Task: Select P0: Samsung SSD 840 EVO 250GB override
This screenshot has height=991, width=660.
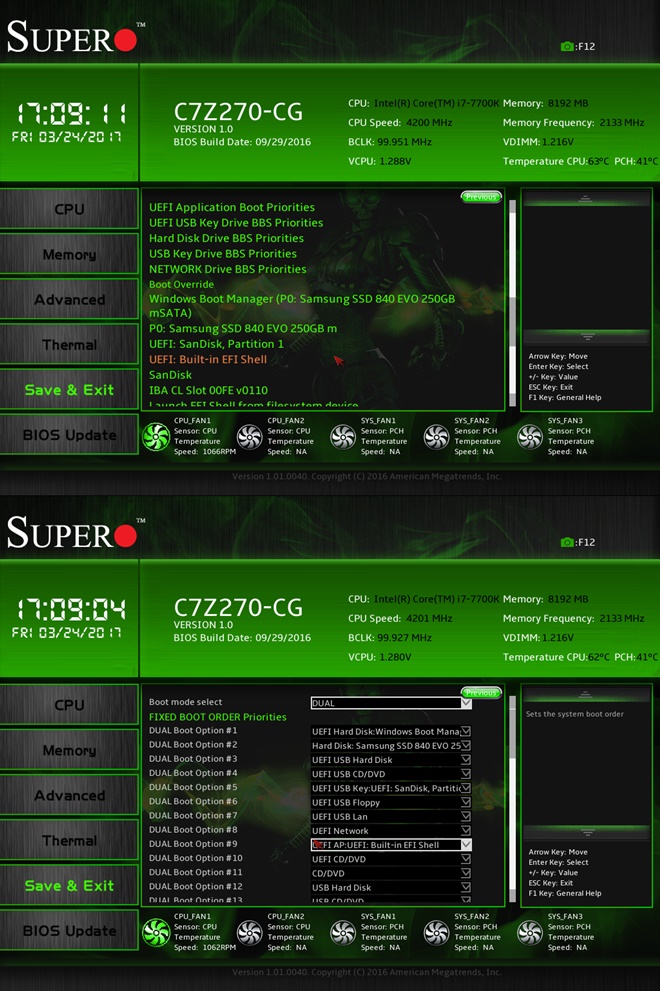Action: click(x=243, y=329)
